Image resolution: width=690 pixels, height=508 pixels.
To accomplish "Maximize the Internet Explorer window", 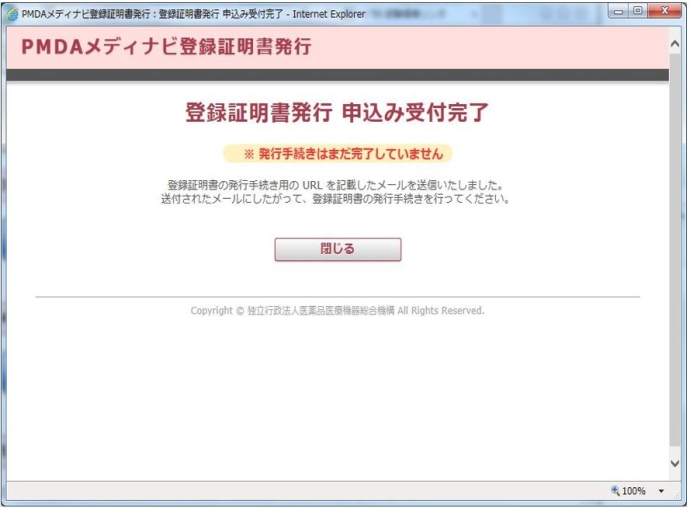I will tap(638, 11).
